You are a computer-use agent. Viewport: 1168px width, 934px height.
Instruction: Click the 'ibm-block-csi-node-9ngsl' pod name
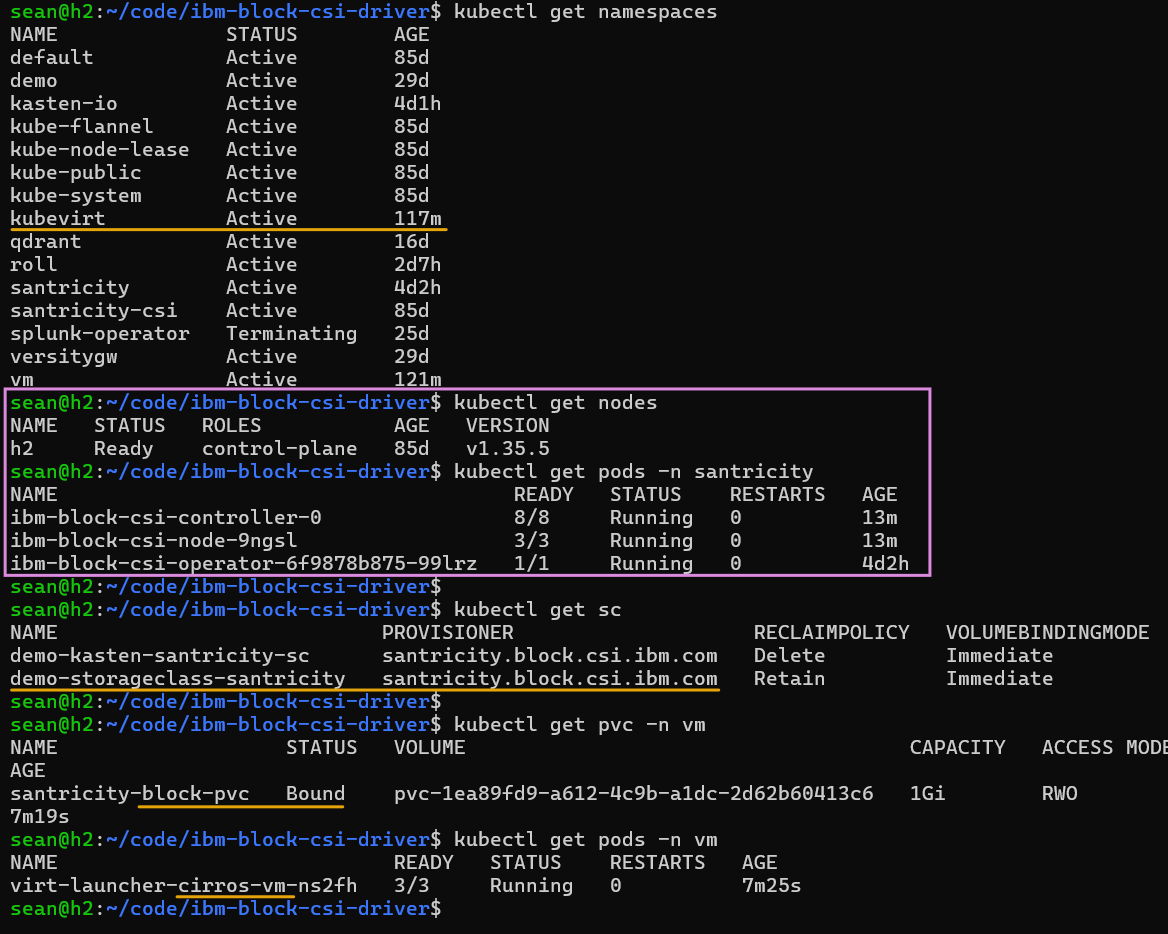[x=153, y=541]
